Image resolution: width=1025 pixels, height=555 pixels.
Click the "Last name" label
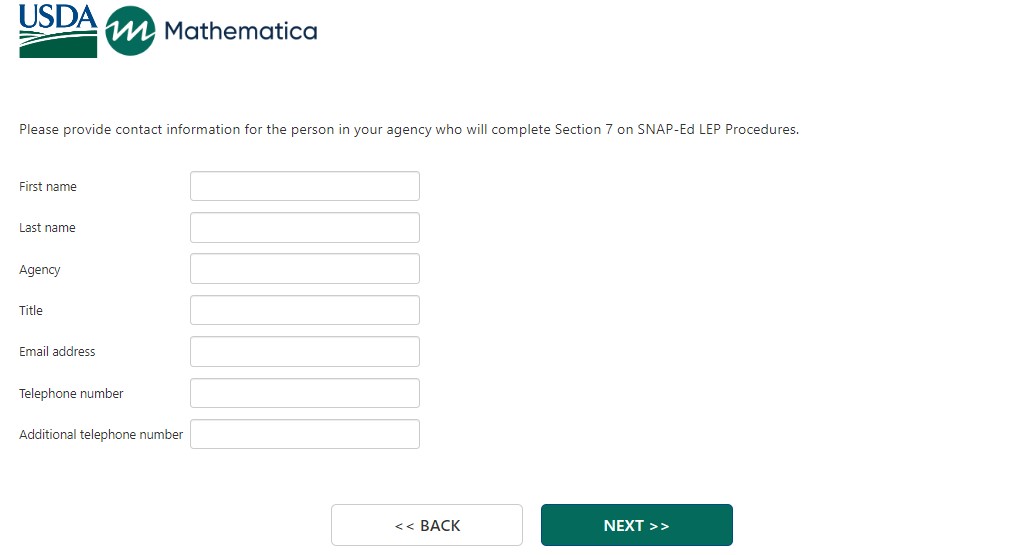click(x=47, y=228)
